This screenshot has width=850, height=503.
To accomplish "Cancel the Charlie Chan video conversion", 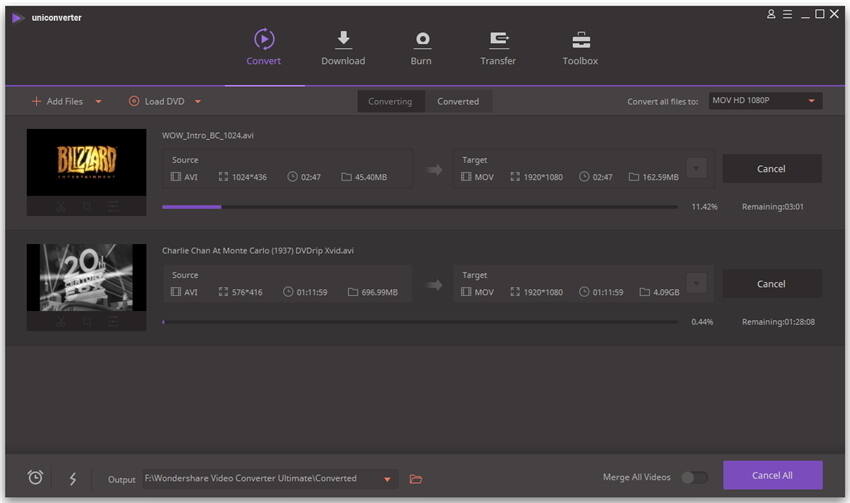I will click(x=771, y=283).
